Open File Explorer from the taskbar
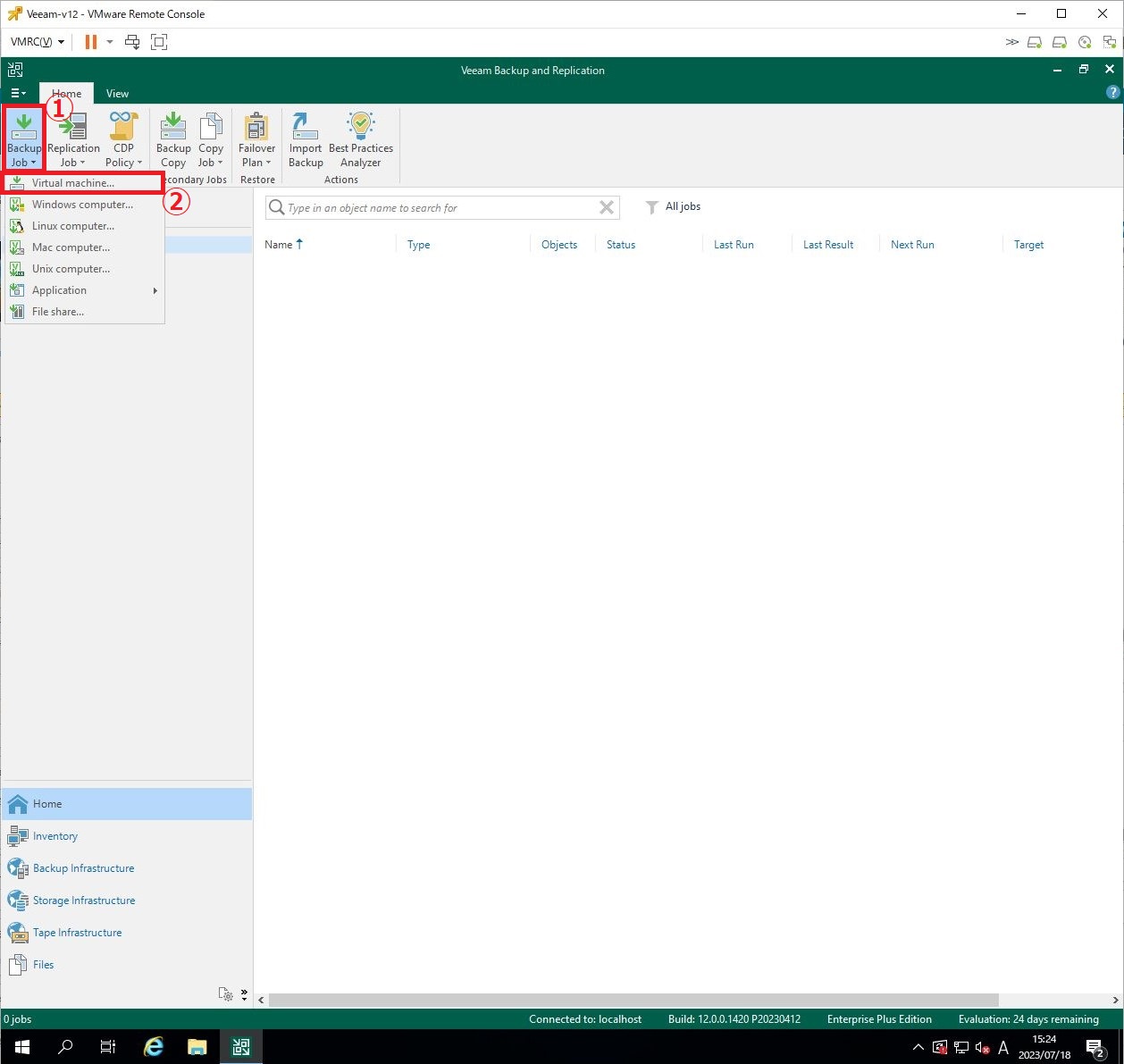The height and width of the screenshot is (1064, 1124). [x=197, y=1047]
